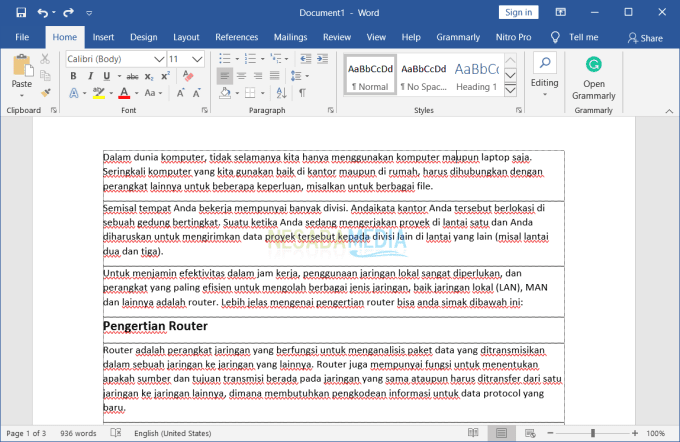Viewport: 680px width, 442px height.
Task: Decrease font size with shrink icon
Action: tap(197, 93)
